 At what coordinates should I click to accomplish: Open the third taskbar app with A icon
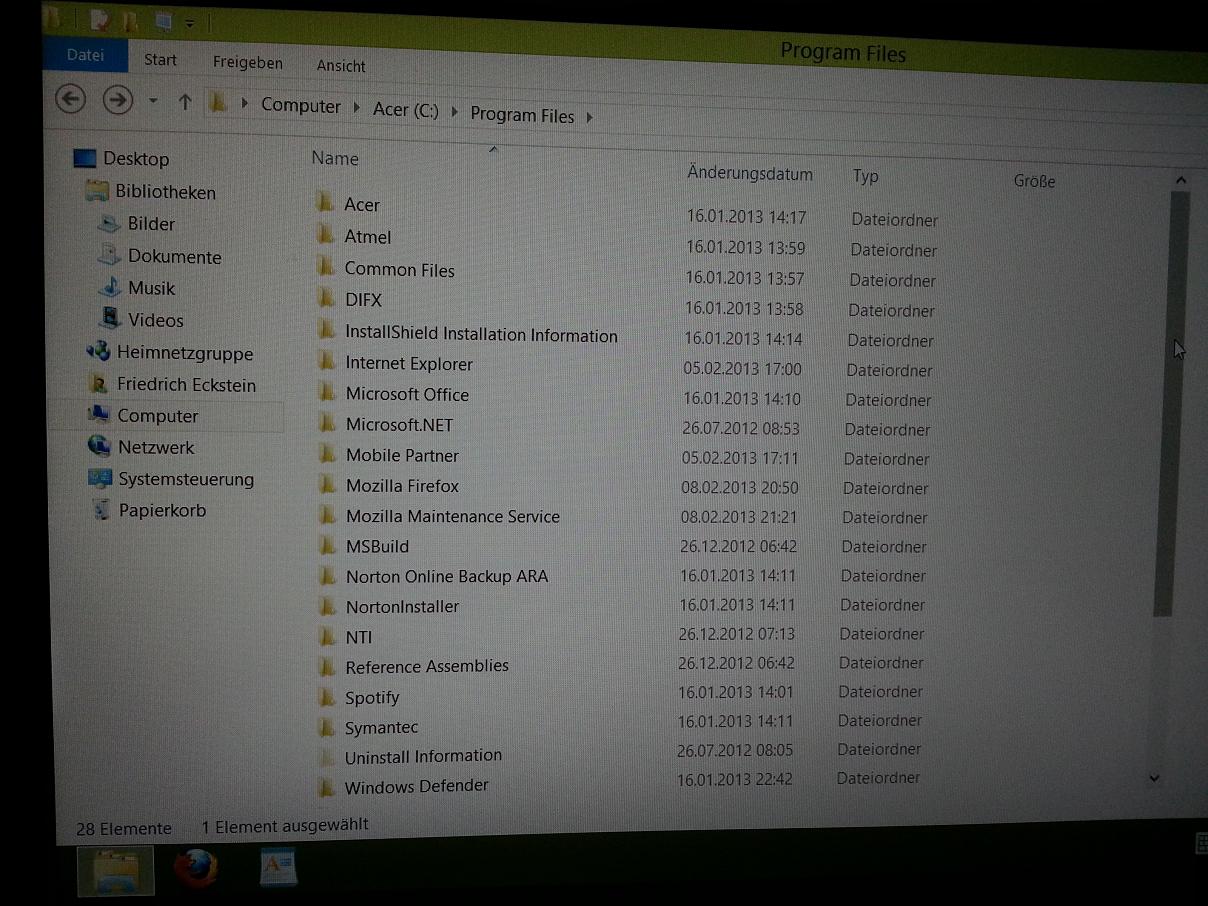279,867
